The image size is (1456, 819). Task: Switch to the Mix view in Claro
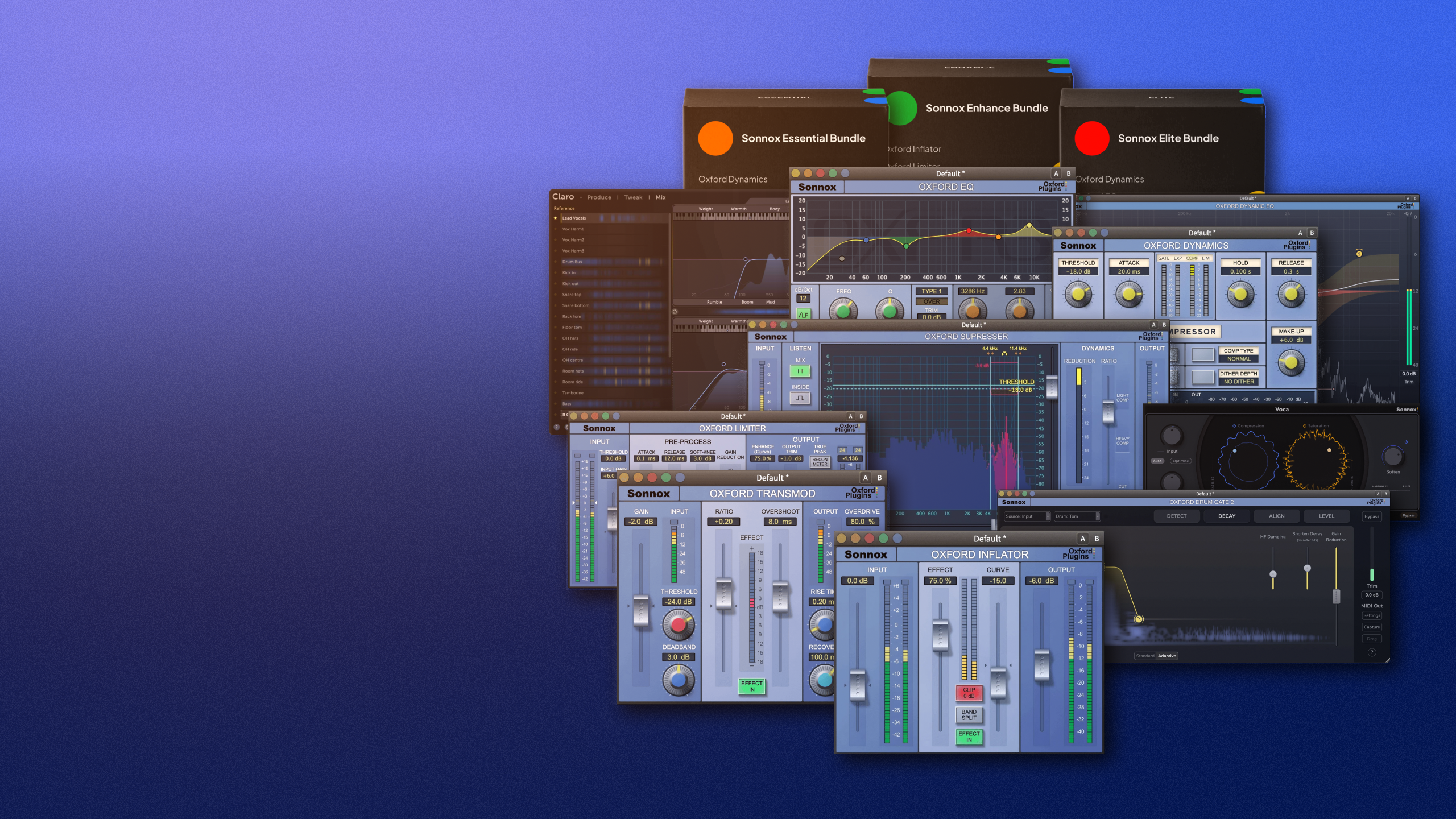(660, 197)
